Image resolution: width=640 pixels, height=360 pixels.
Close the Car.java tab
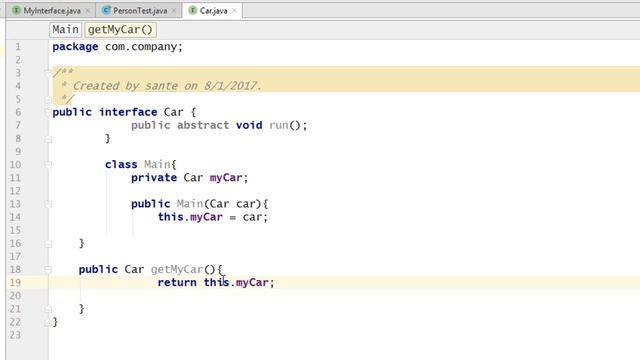tap(234, 11)
